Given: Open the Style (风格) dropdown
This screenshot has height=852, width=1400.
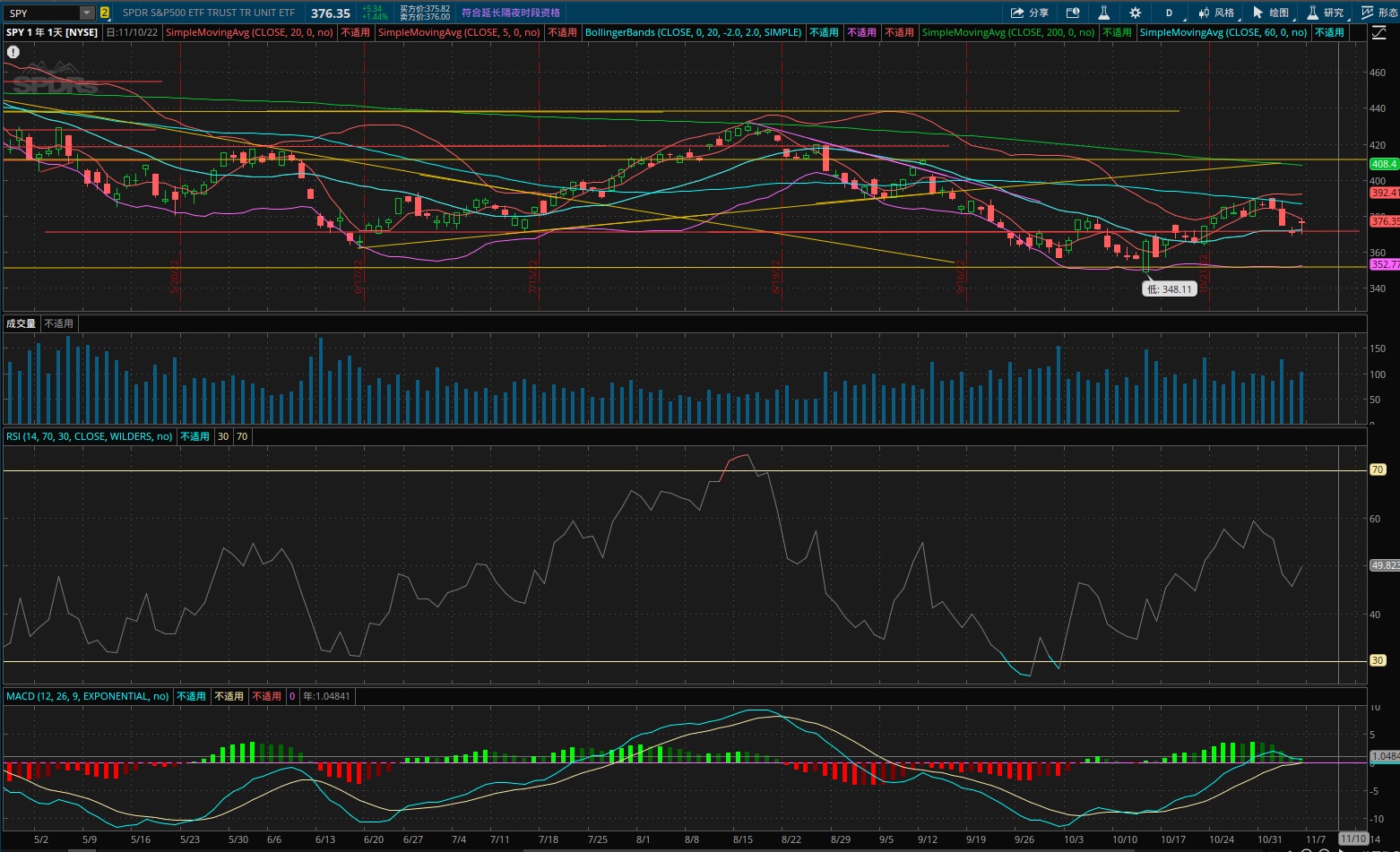Looking at the screenshot, I should [x=1215, y=13].
